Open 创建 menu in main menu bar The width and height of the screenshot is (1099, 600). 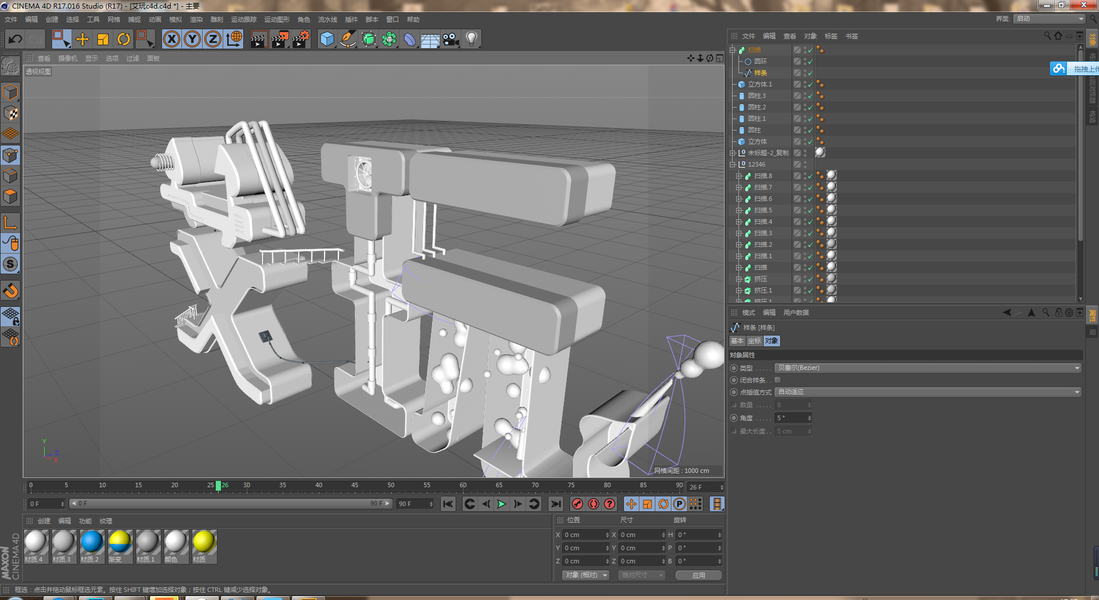(x=52, y=20)
